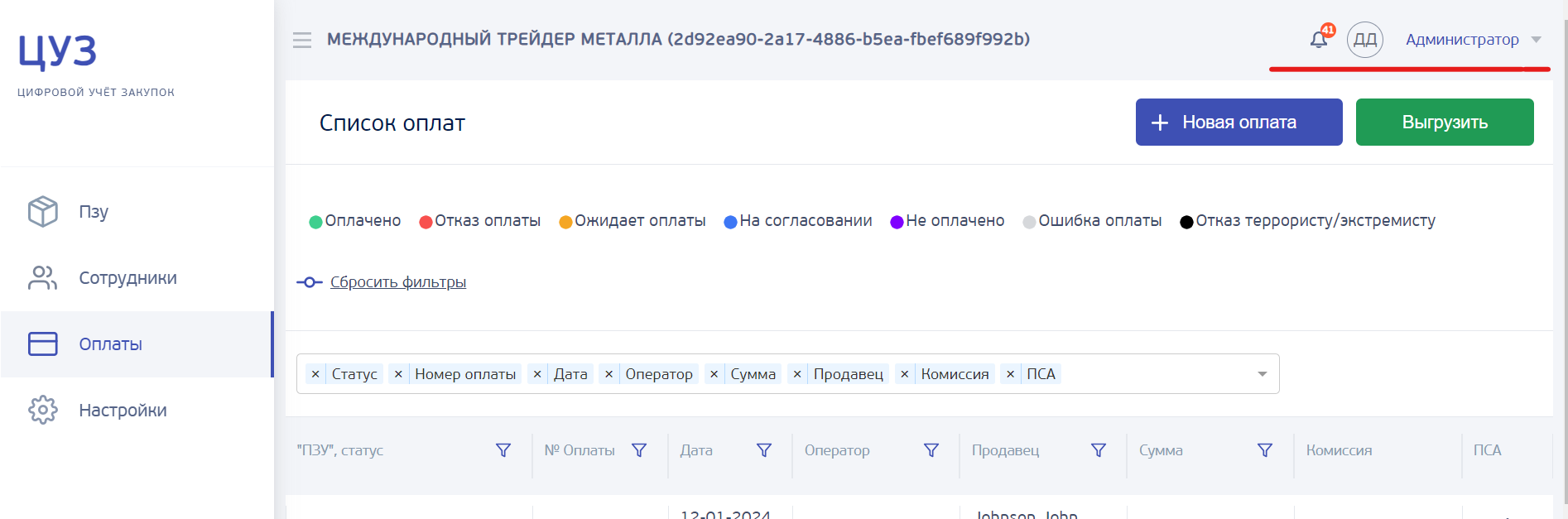Remove the Сумма column tag
The image size is (1568, 519).
tap(714, 374)
